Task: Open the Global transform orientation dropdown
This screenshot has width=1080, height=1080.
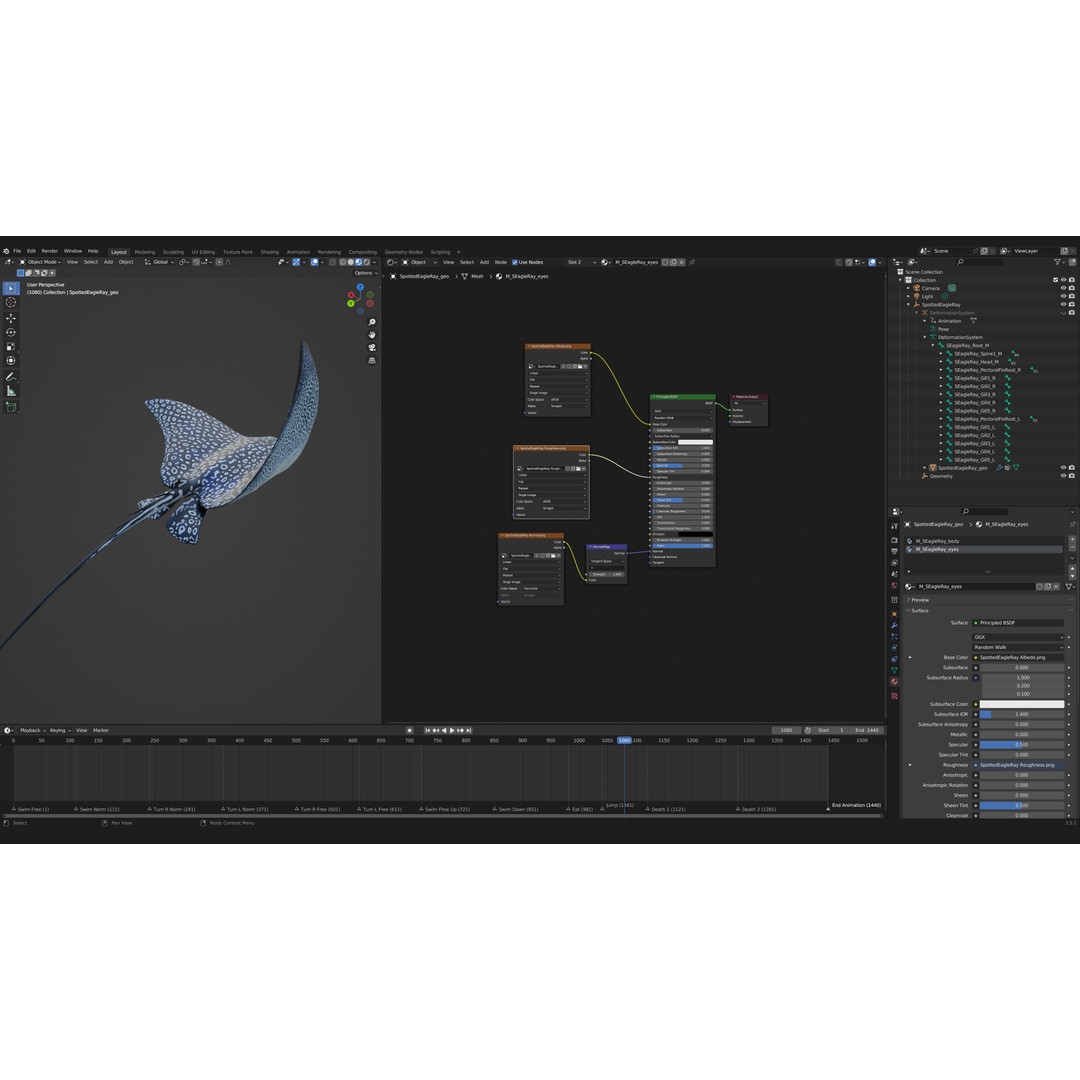Action: 159,262
